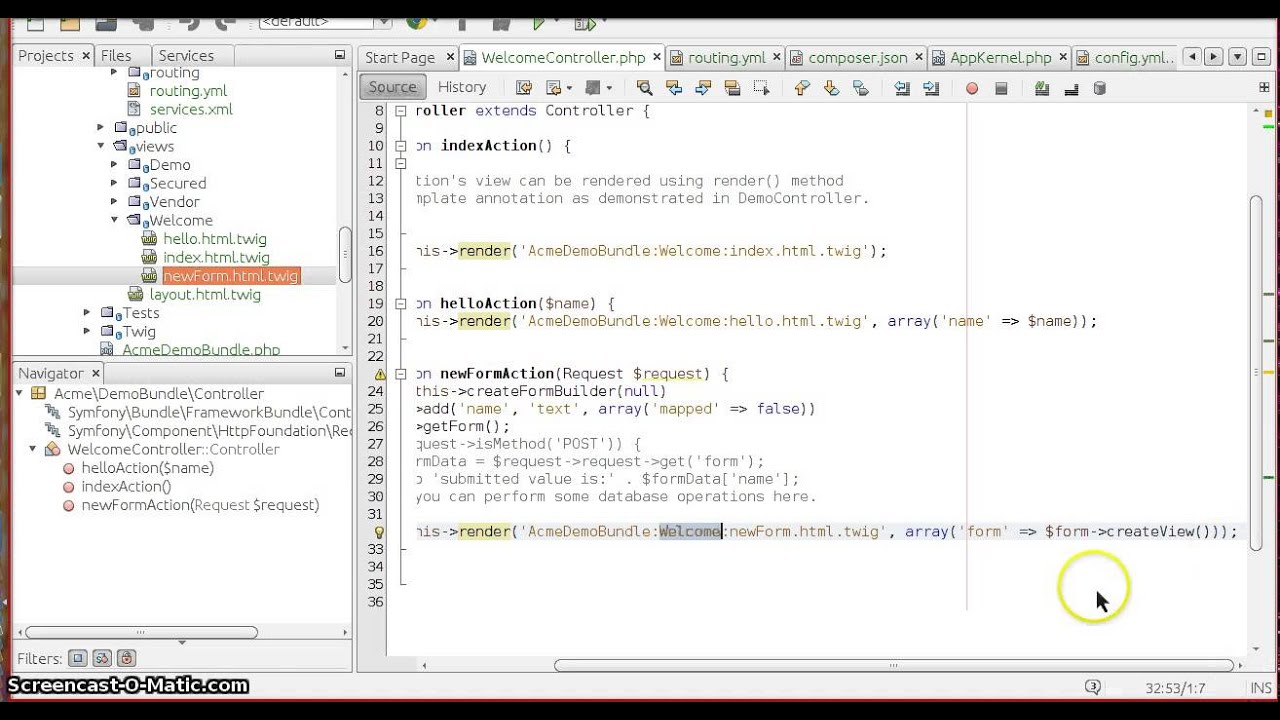Switch to AppKernel.php editor tab
This screenshot has height=720, width=1280.
pyautogui.click(x=1001, y=58)
